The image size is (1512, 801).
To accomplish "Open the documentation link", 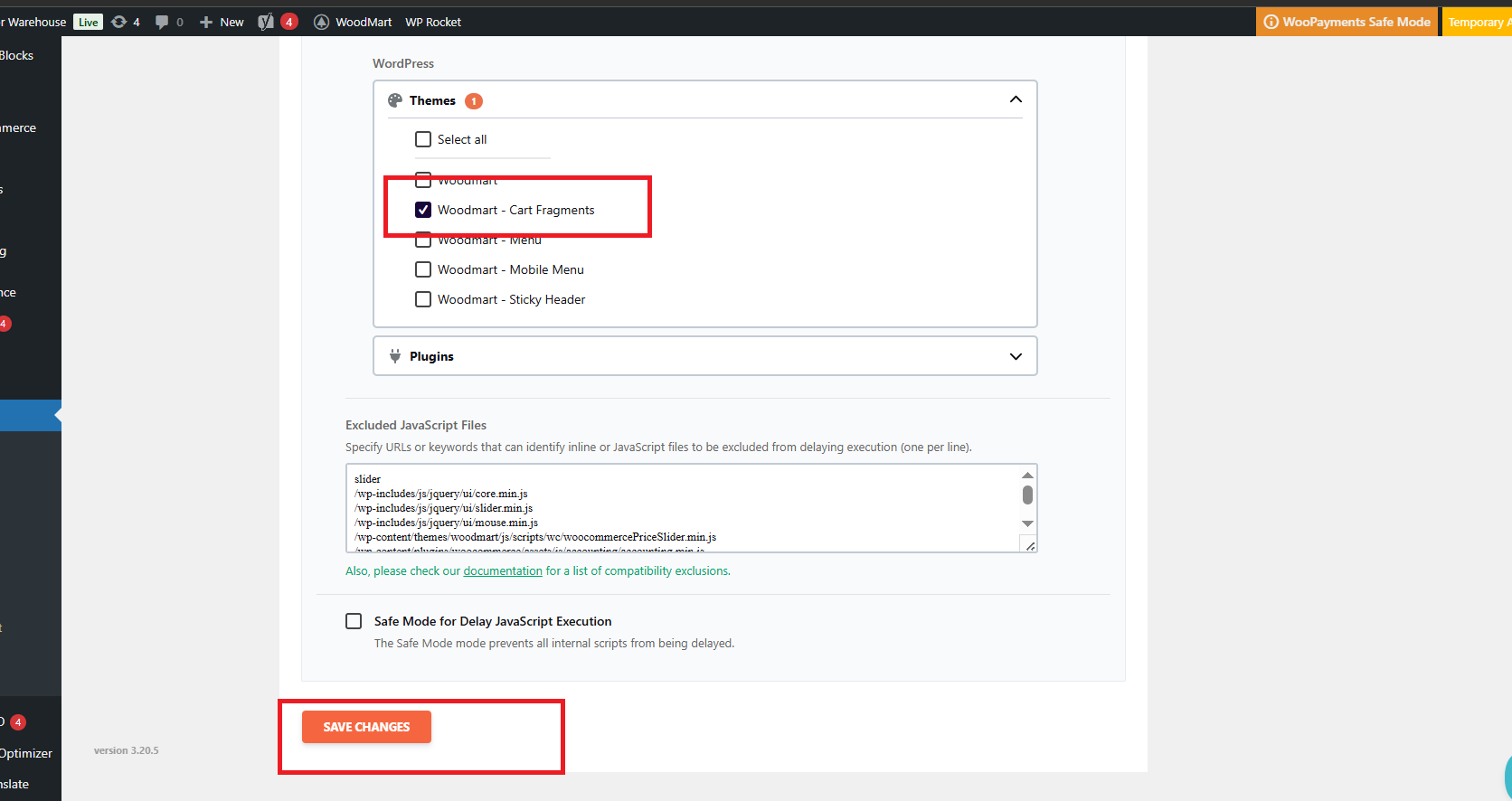I will pyautogui.click(x=503, y=571).
